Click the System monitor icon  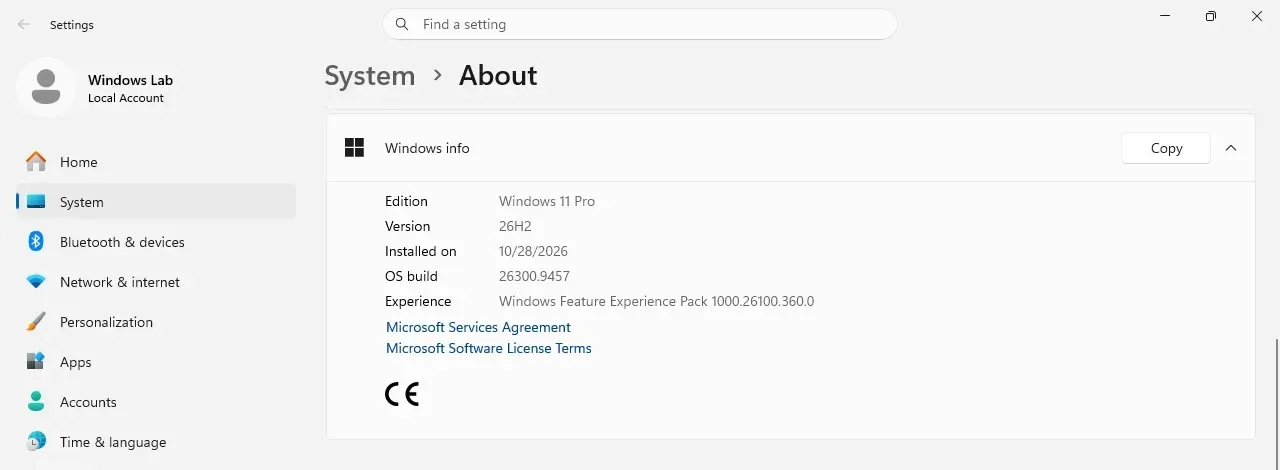click(36, 202)
